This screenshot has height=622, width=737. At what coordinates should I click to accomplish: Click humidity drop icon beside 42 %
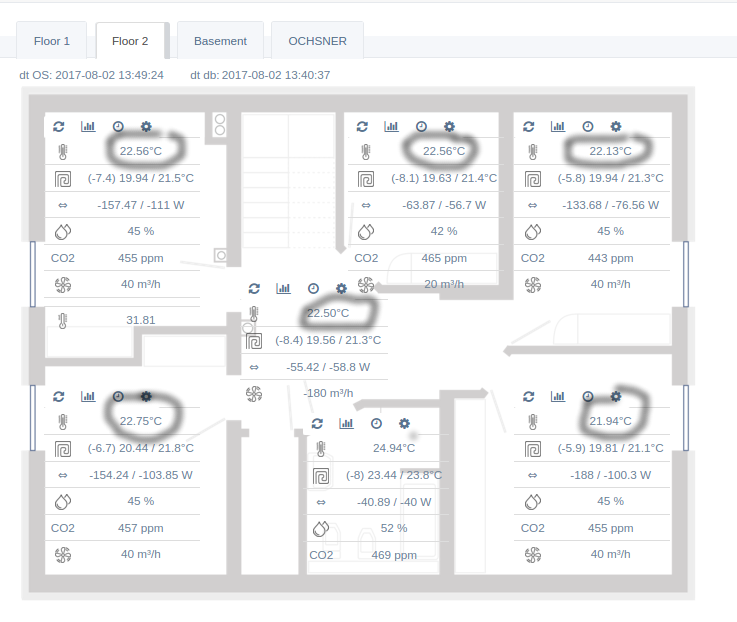(366, 231)
